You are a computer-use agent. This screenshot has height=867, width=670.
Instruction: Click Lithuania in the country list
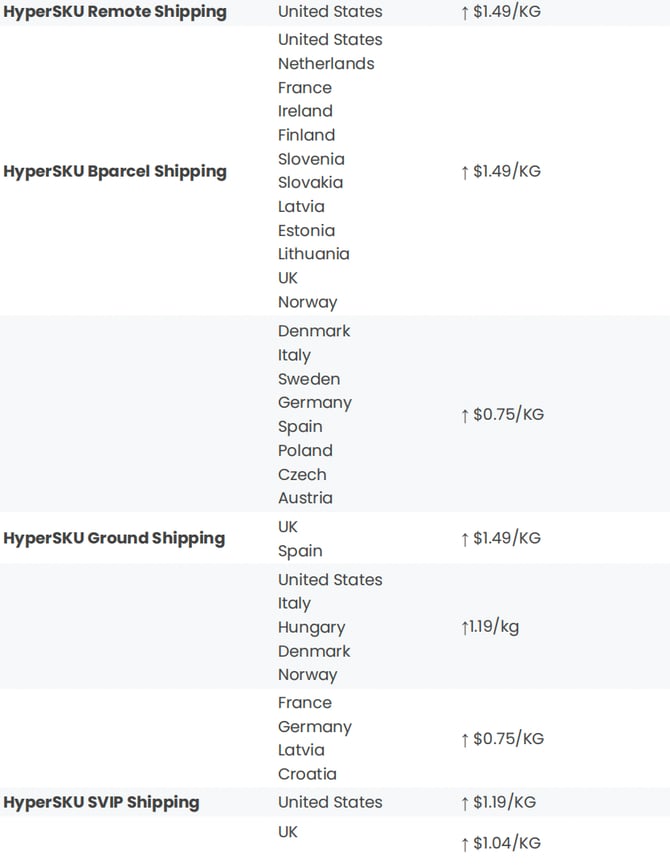314,254
